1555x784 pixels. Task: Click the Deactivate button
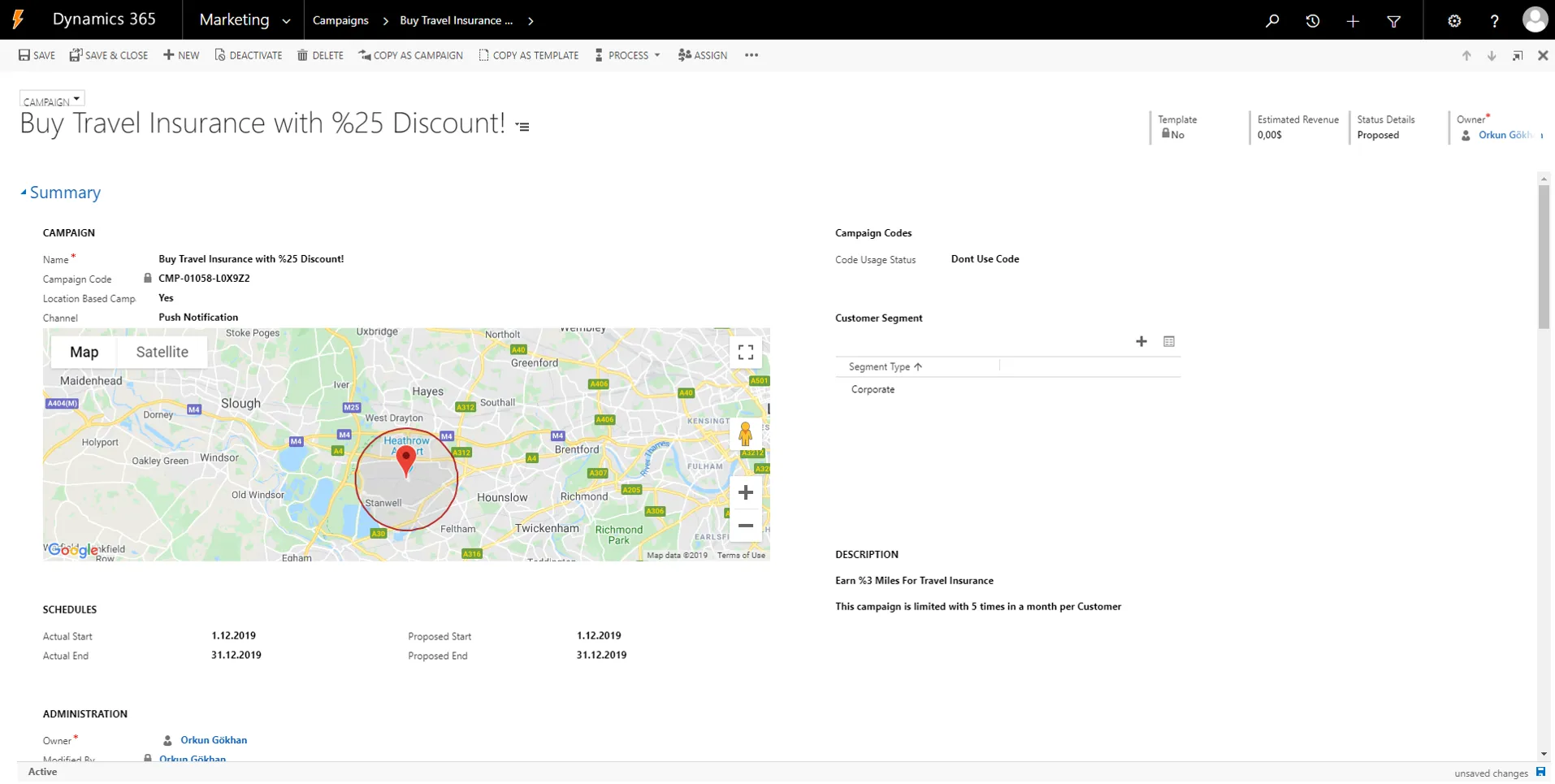249,55
